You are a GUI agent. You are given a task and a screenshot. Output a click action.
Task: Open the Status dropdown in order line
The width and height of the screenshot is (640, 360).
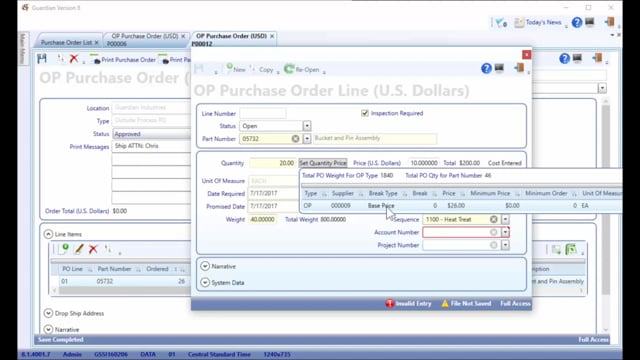tap(307, 126)
